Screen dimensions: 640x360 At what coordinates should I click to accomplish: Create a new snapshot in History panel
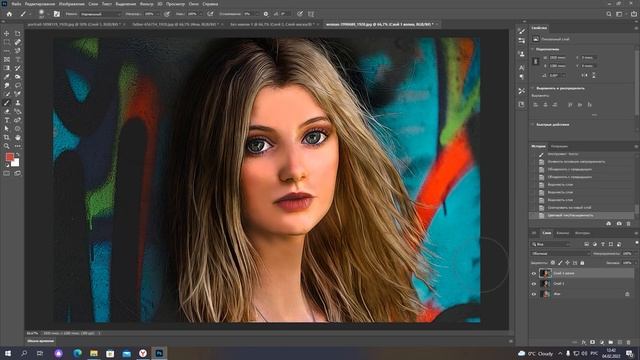pyautogui.click(x=619, y=224)
